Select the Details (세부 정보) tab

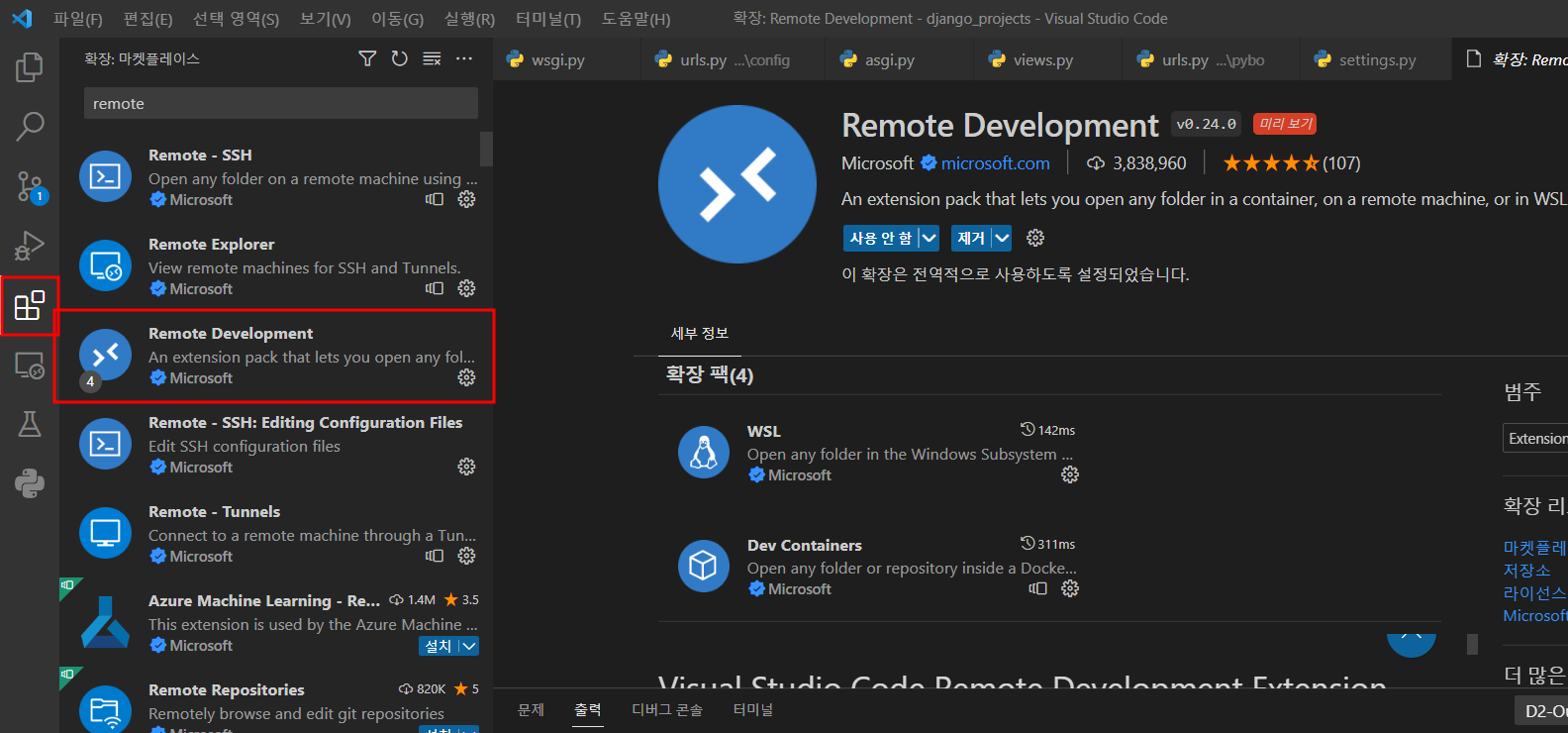coord(700,334)
